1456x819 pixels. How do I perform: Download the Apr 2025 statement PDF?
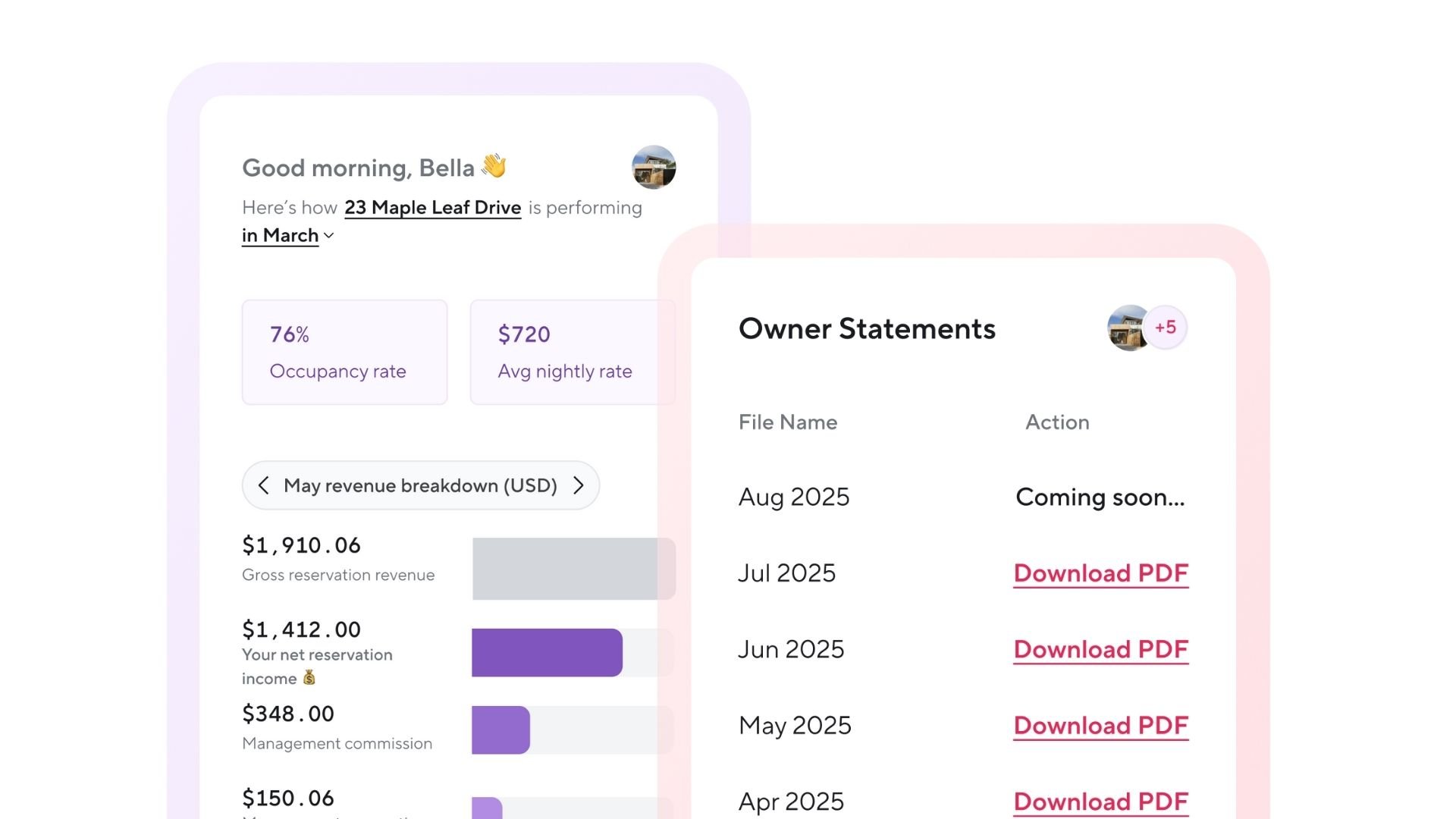tap(1100, 802)
